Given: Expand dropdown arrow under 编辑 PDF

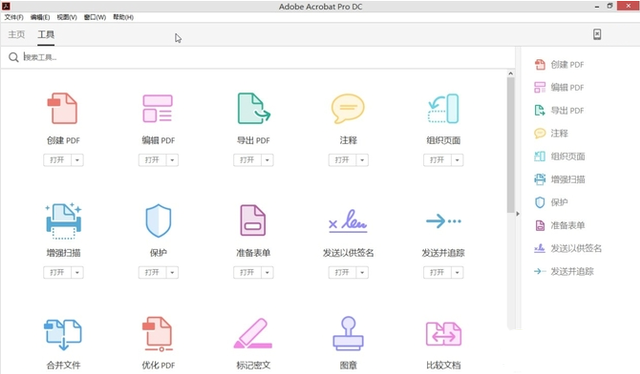Looking at the screenshot, I should click(x=172, y=160).
